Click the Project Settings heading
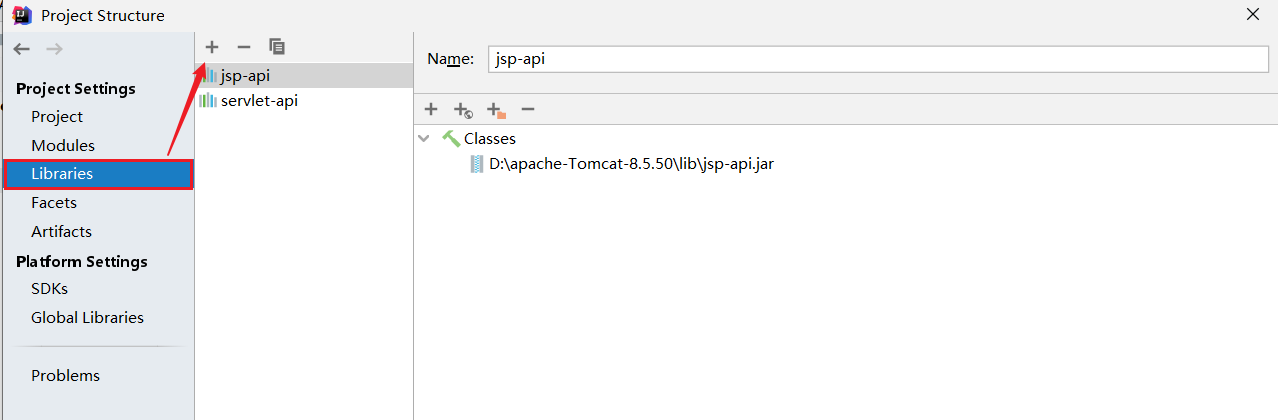The width and height of the screenshot is (1278, 420). 76,88
